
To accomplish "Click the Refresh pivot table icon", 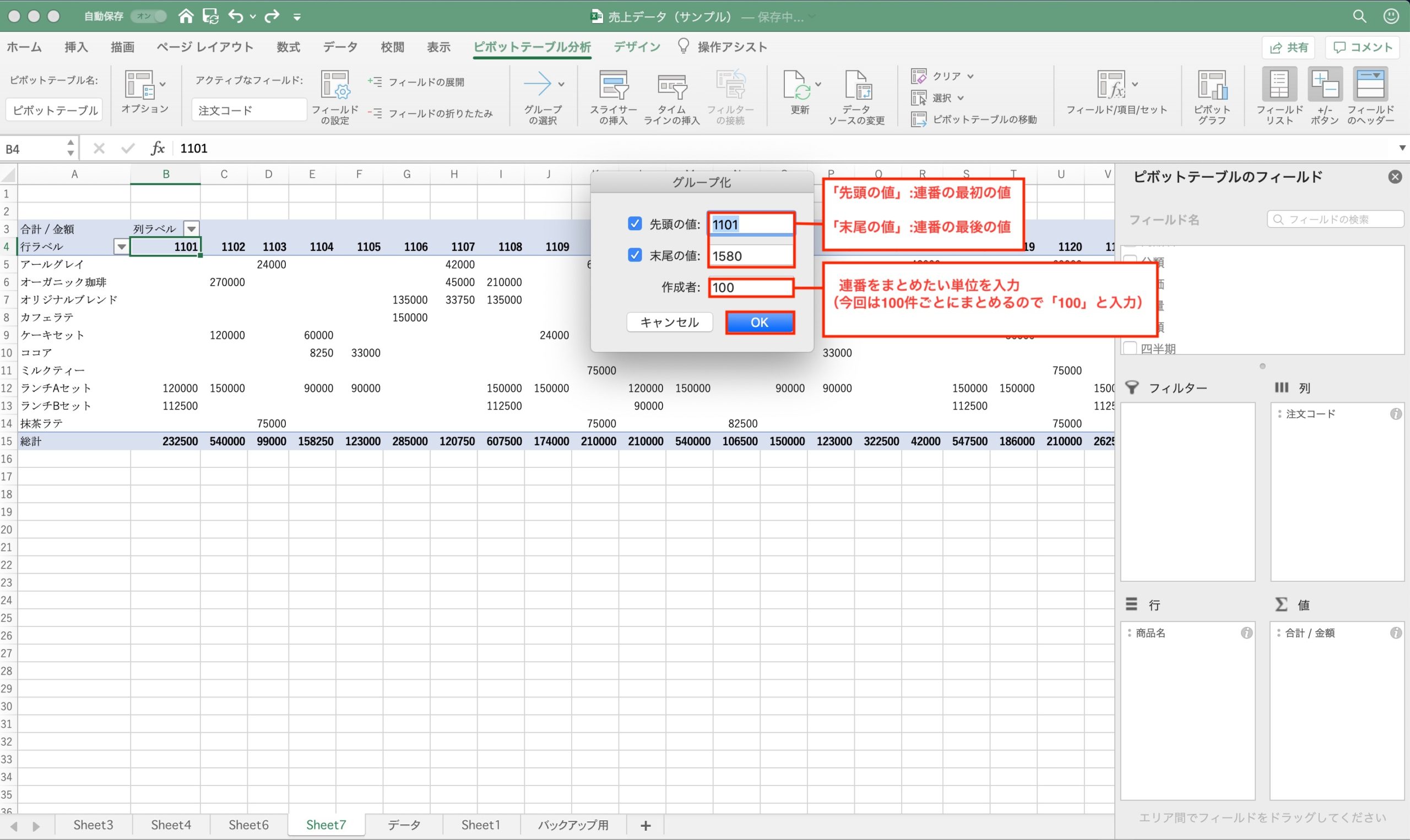I will point(798,86).
